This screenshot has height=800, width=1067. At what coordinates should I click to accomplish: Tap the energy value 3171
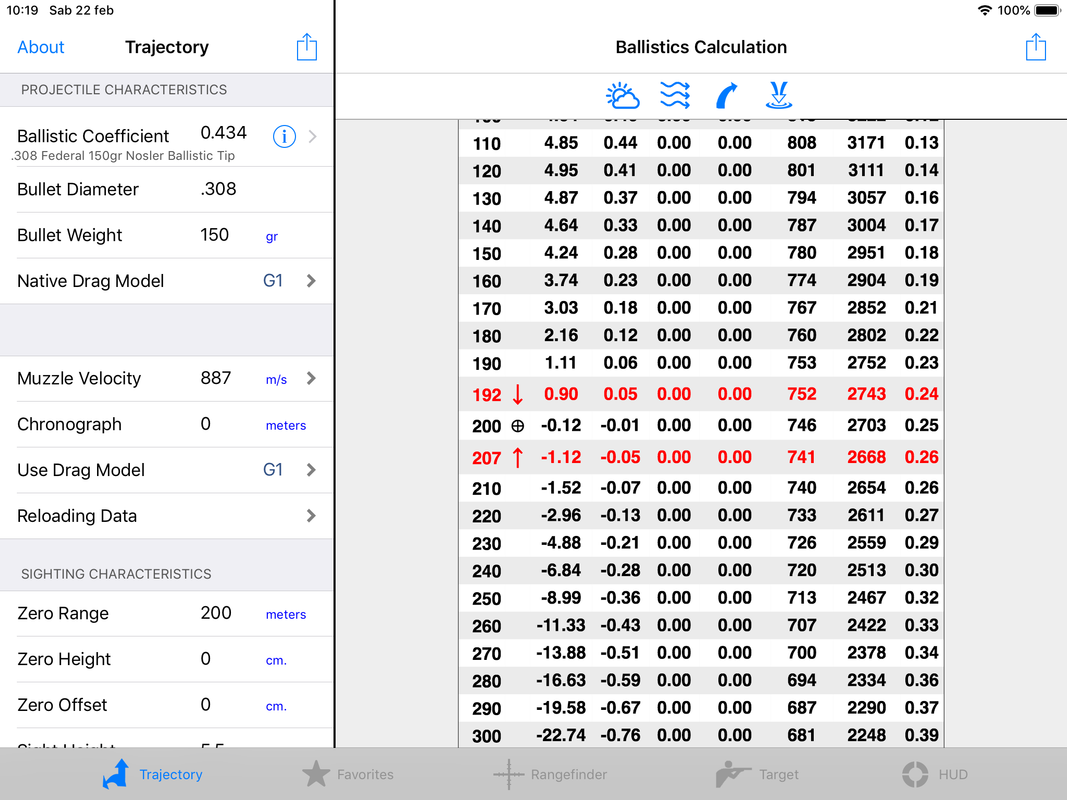pos(866,143)
